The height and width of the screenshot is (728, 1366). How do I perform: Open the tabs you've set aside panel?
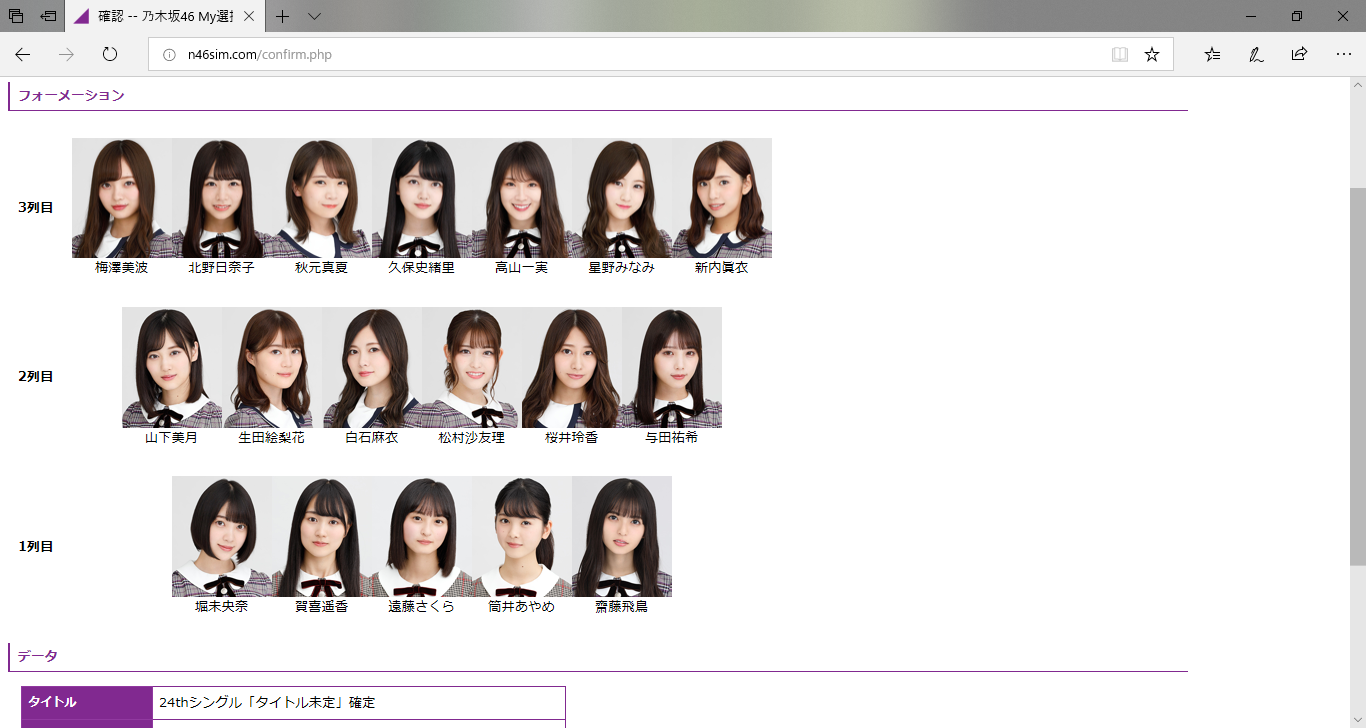(x=16, y=16)
